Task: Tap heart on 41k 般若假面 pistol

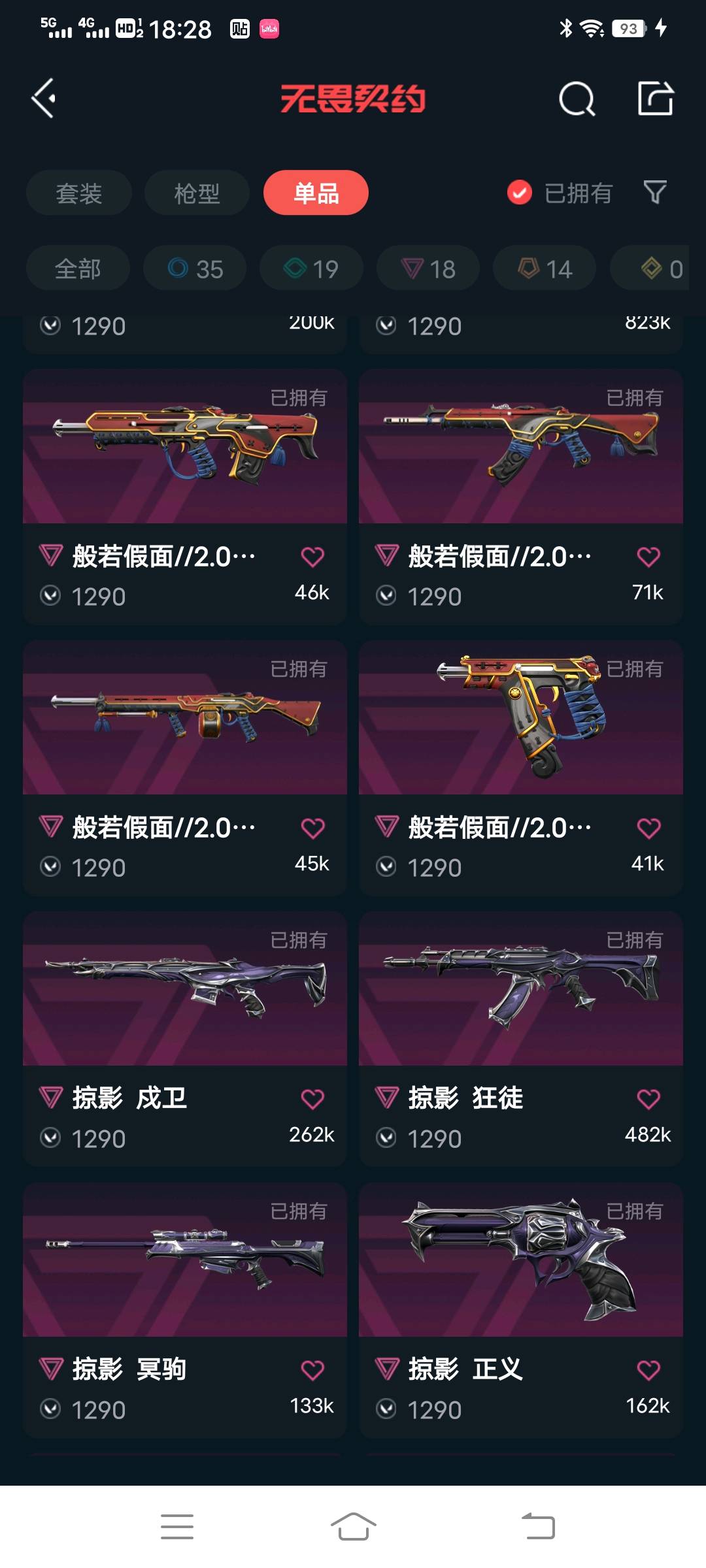Action: coord(648,828)
